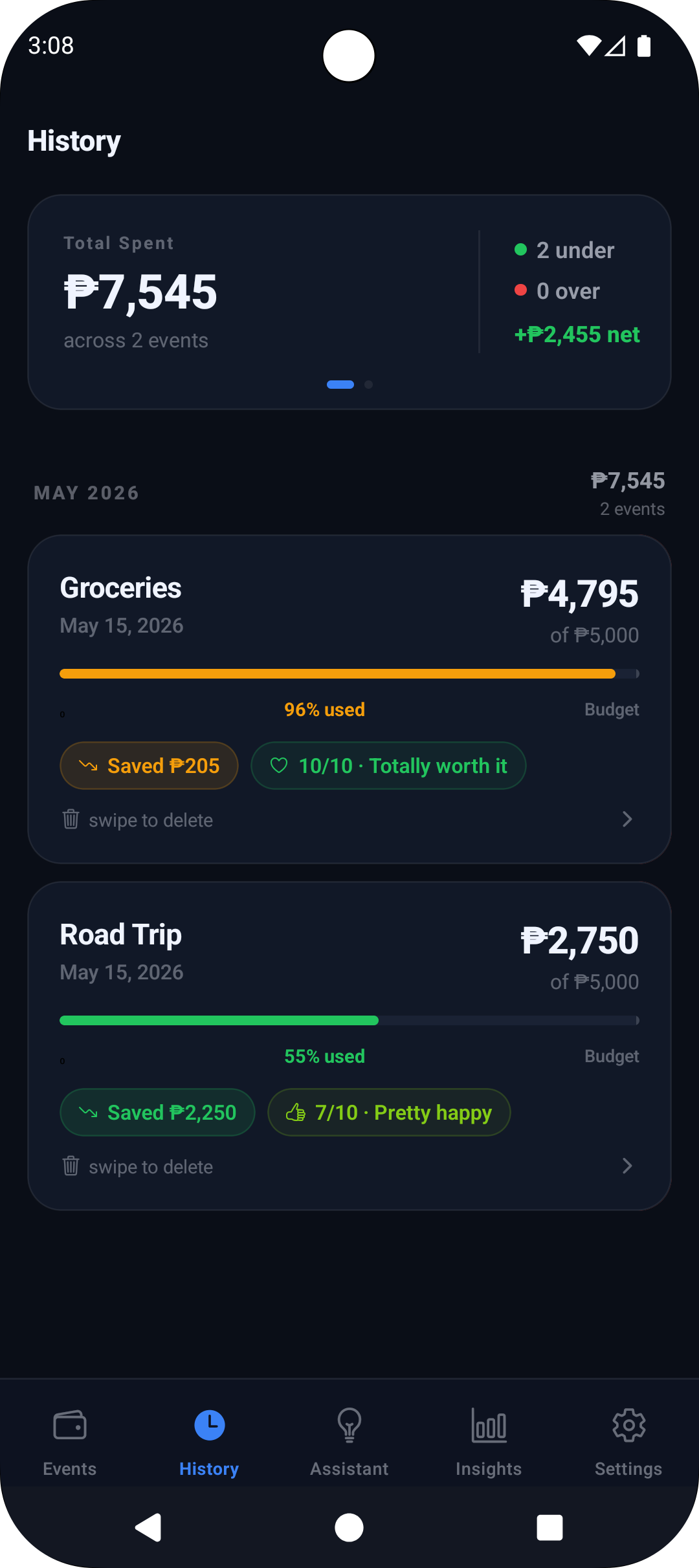Tap the thumbs-up icon in Pretty happy chip
Viewport: 699px width, 1568px height.
tap(296, 1112)
